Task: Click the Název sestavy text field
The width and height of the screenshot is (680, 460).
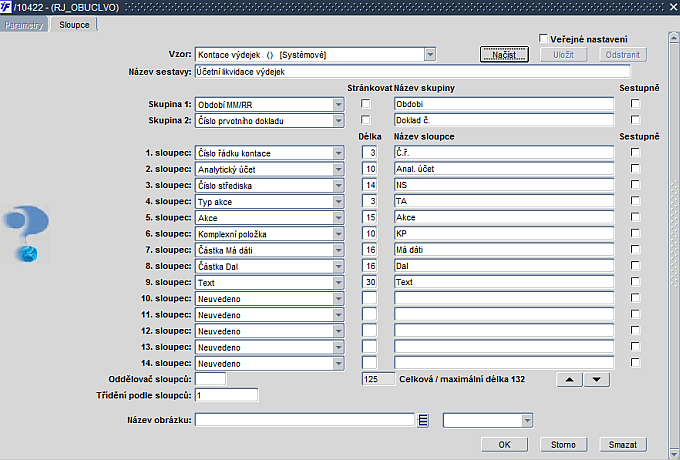Action: pos(412,72)
